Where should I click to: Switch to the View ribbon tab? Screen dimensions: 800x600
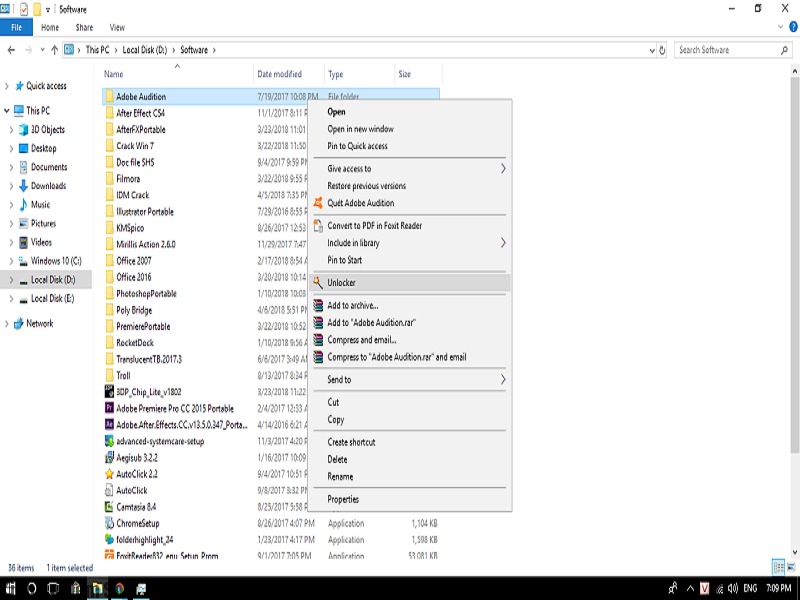click(x=117, y=28)
